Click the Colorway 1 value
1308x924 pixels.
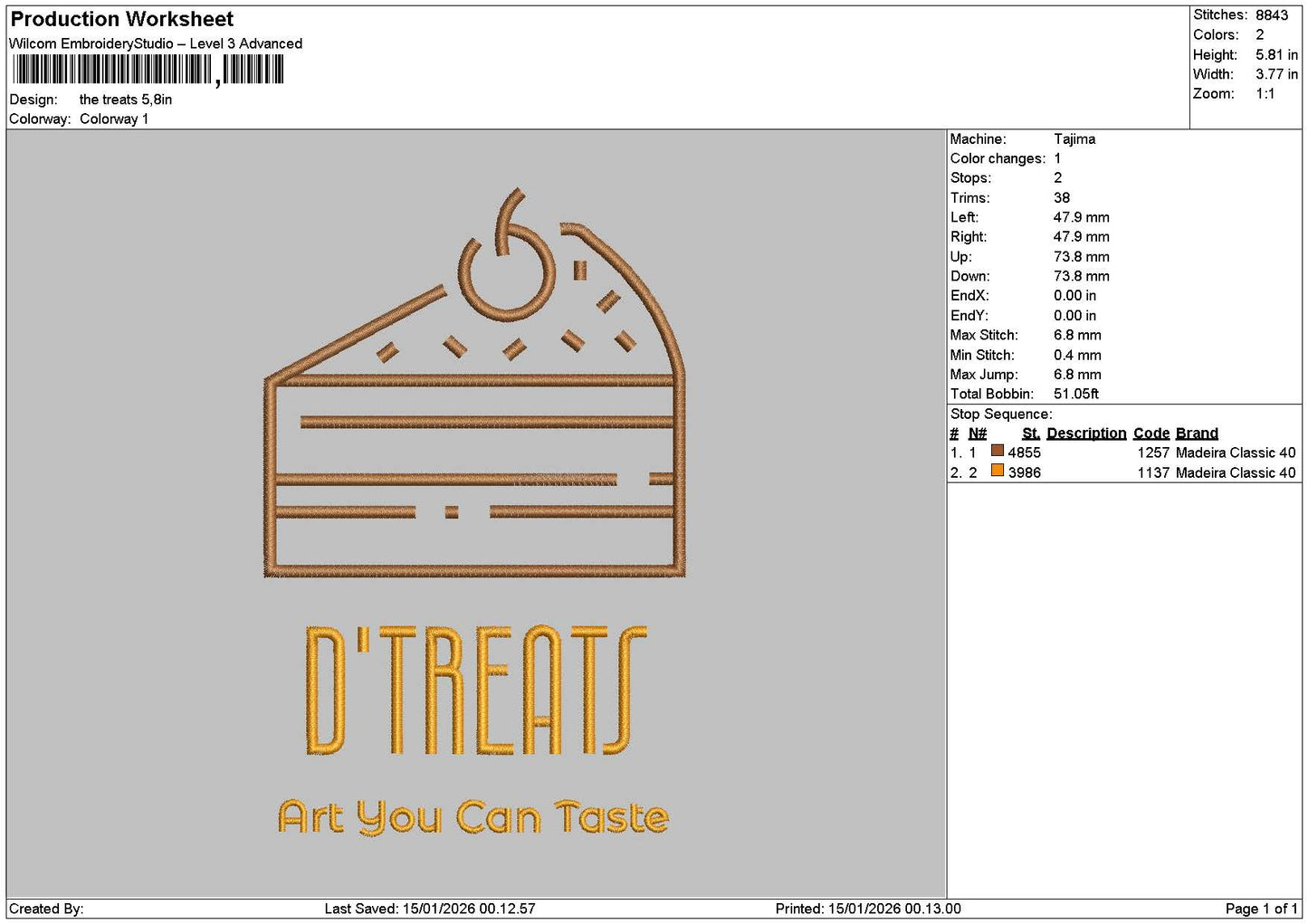[114, 119]
